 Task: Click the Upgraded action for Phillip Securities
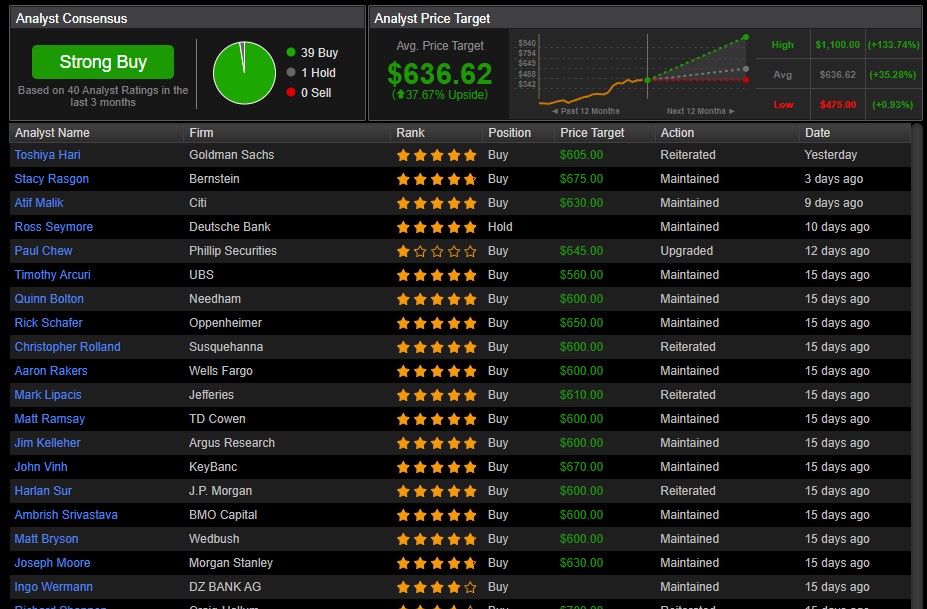[686, 251]
